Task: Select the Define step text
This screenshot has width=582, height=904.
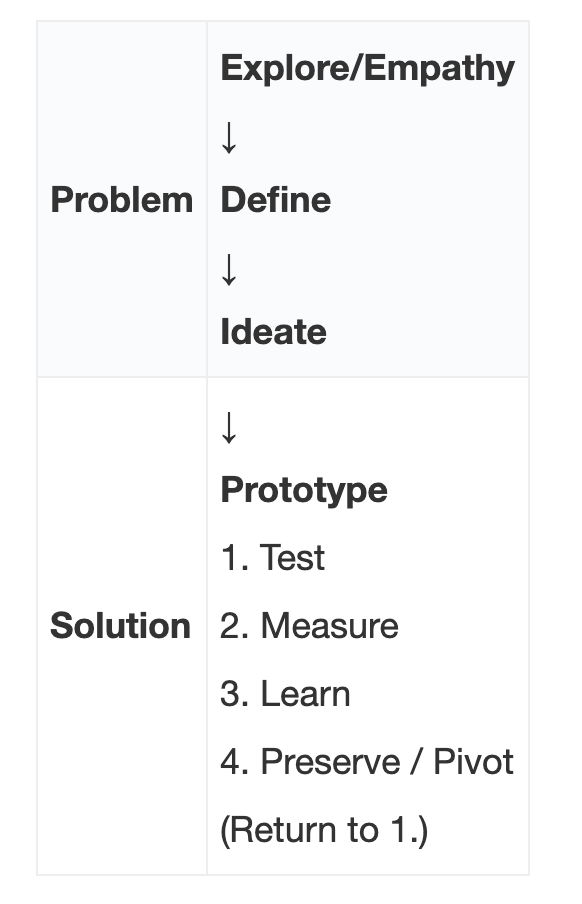Action: (276, 200)
